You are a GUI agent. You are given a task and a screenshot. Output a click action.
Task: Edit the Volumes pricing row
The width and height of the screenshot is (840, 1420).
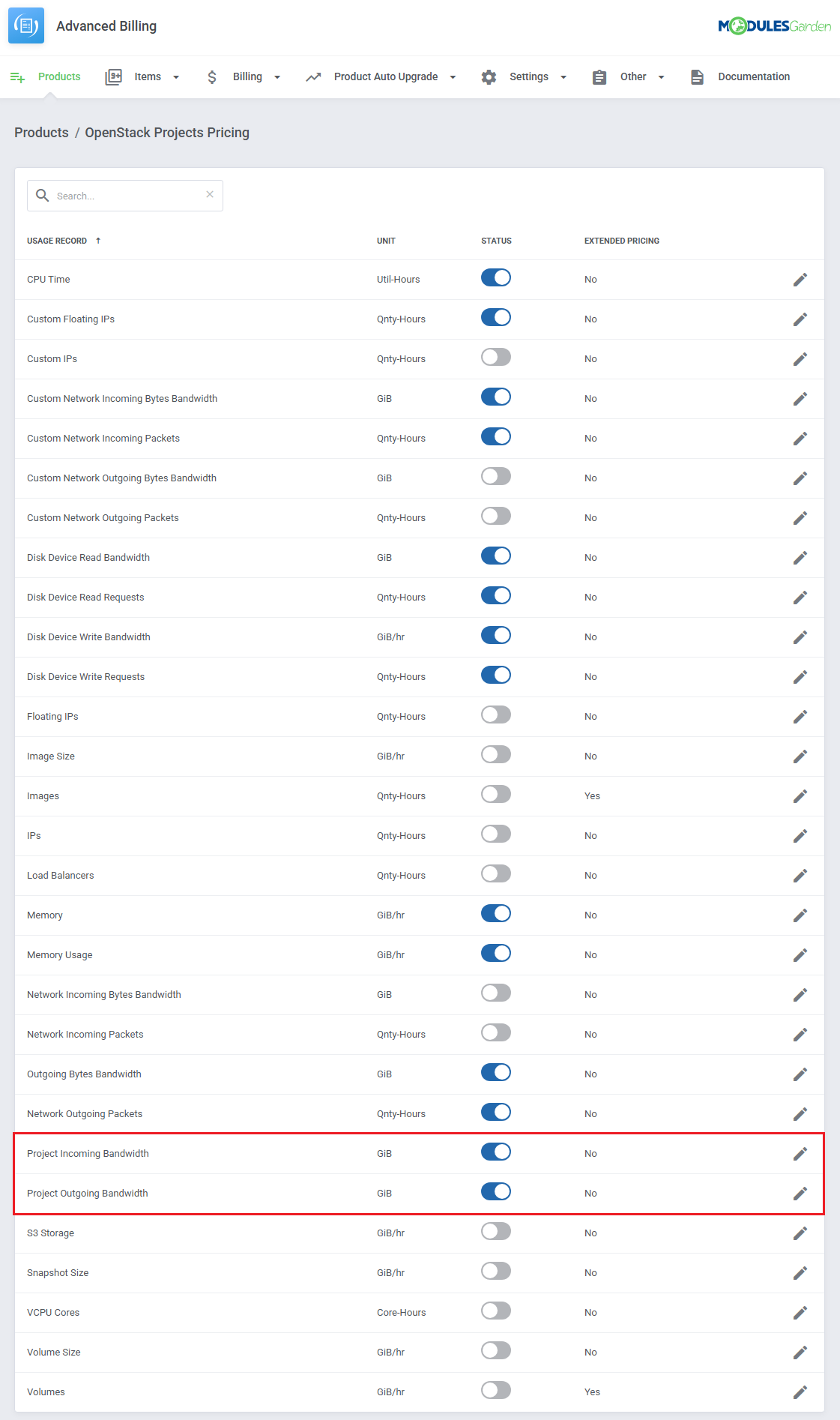tap(800, 1392)
